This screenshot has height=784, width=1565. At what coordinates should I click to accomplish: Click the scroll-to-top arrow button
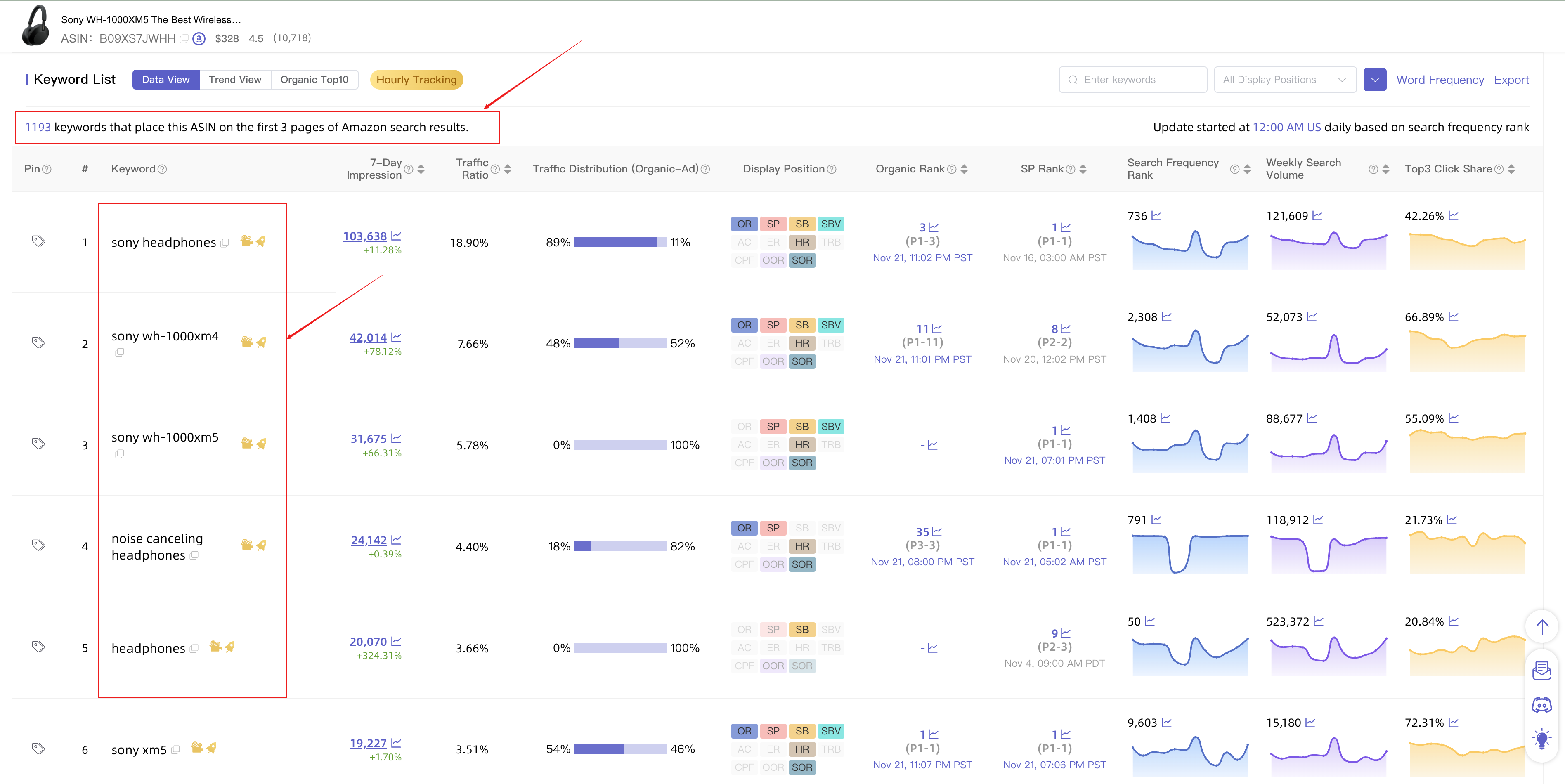coord(1542,627)
